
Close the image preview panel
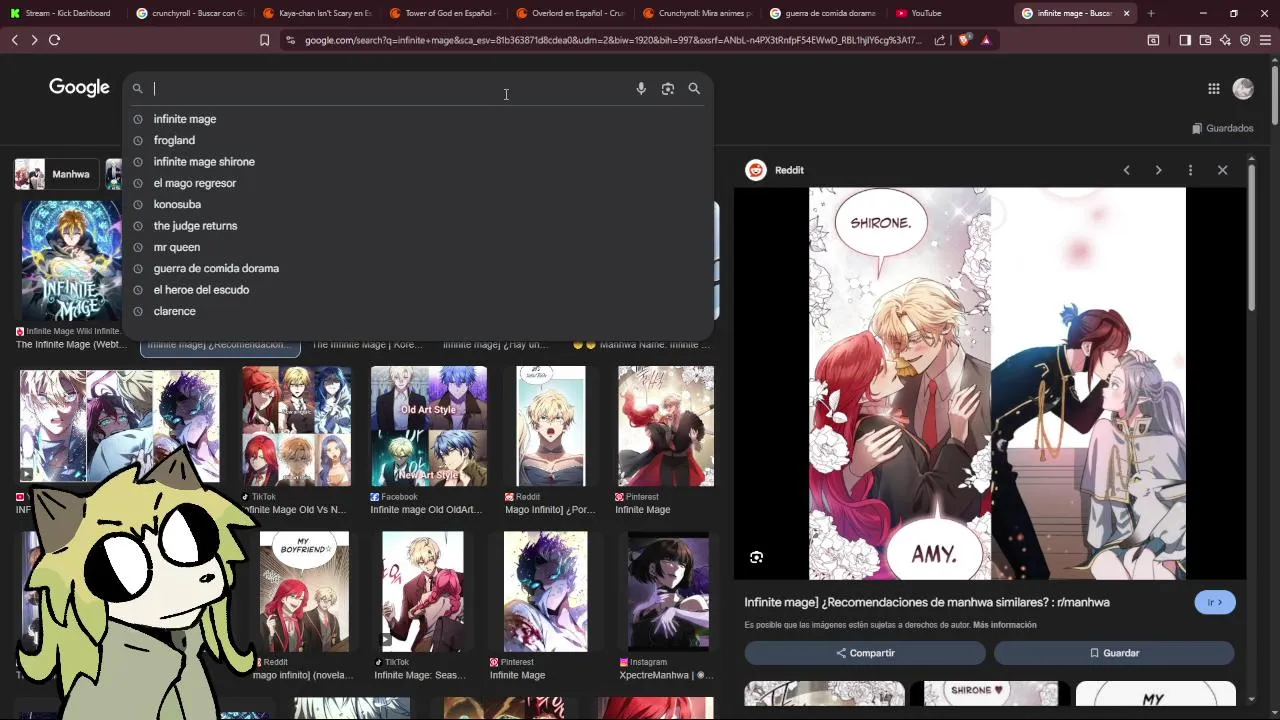coord(1222,170)
